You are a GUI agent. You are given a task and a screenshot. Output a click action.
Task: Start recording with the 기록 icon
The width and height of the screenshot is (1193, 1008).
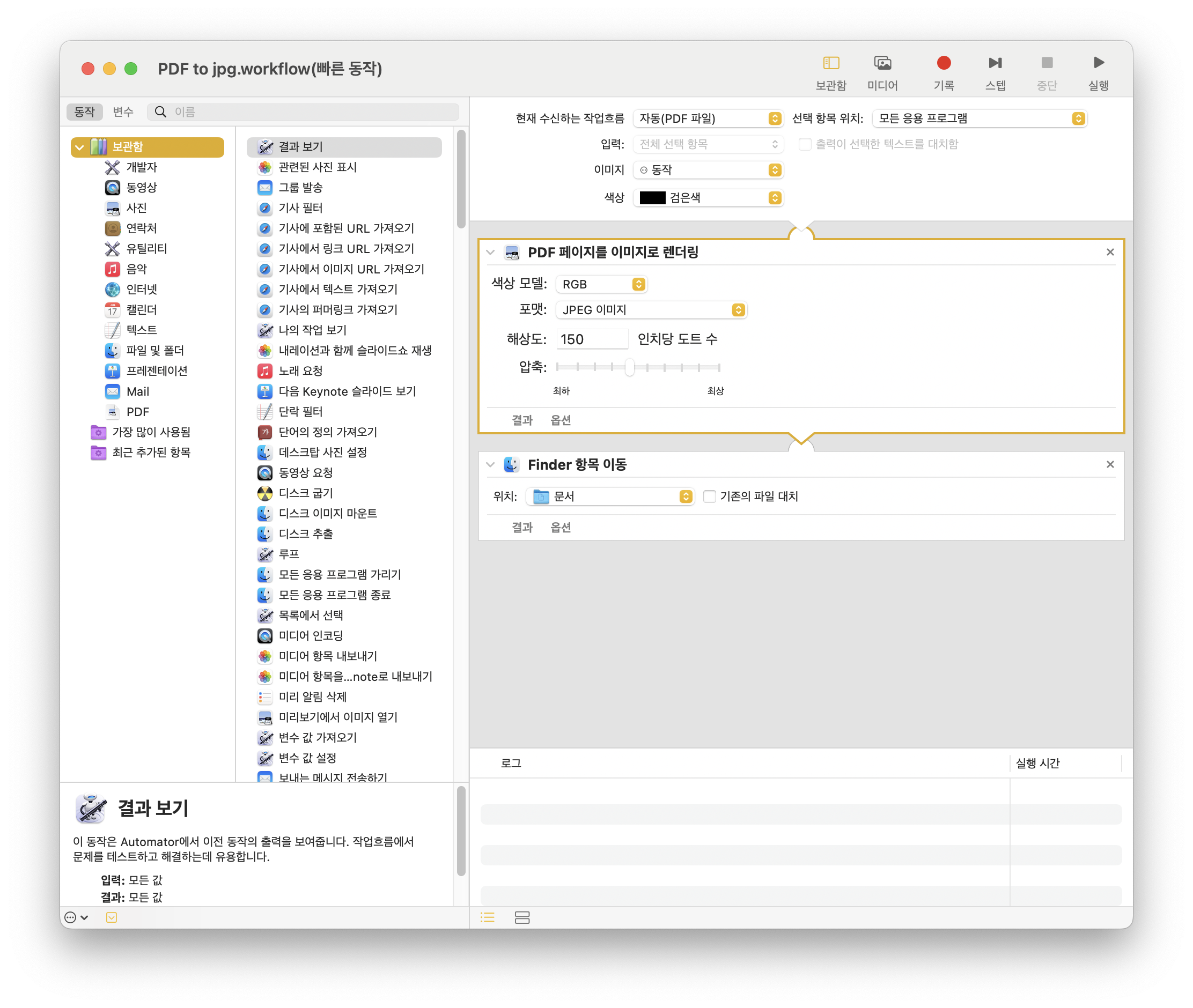(943, 71)
